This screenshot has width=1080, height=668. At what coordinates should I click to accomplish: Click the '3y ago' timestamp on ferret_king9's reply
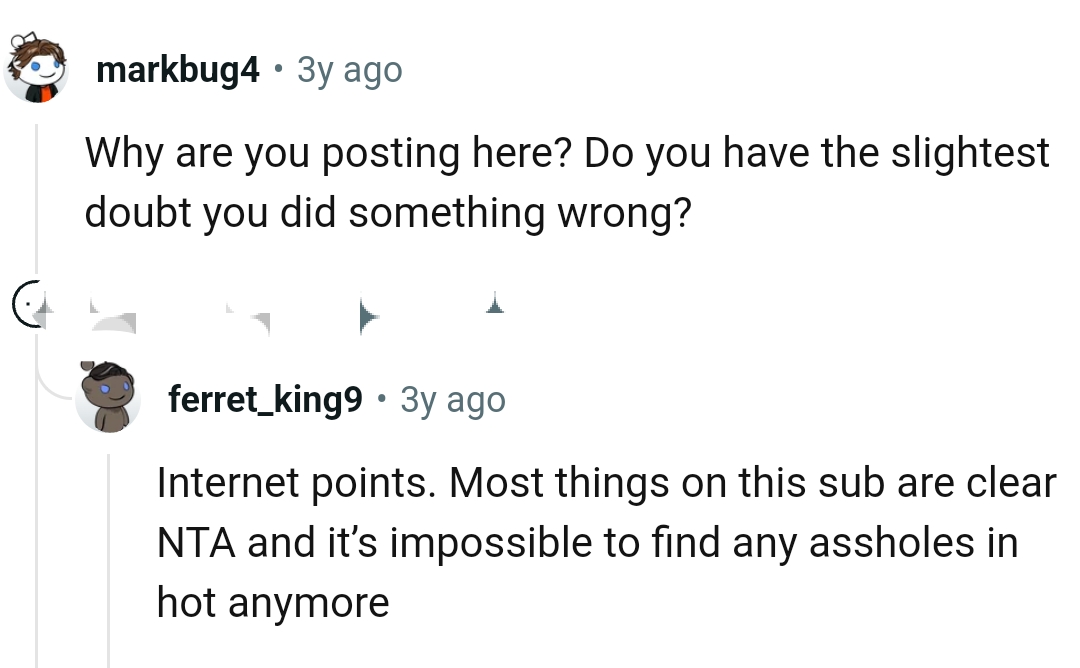click(452, 398)
